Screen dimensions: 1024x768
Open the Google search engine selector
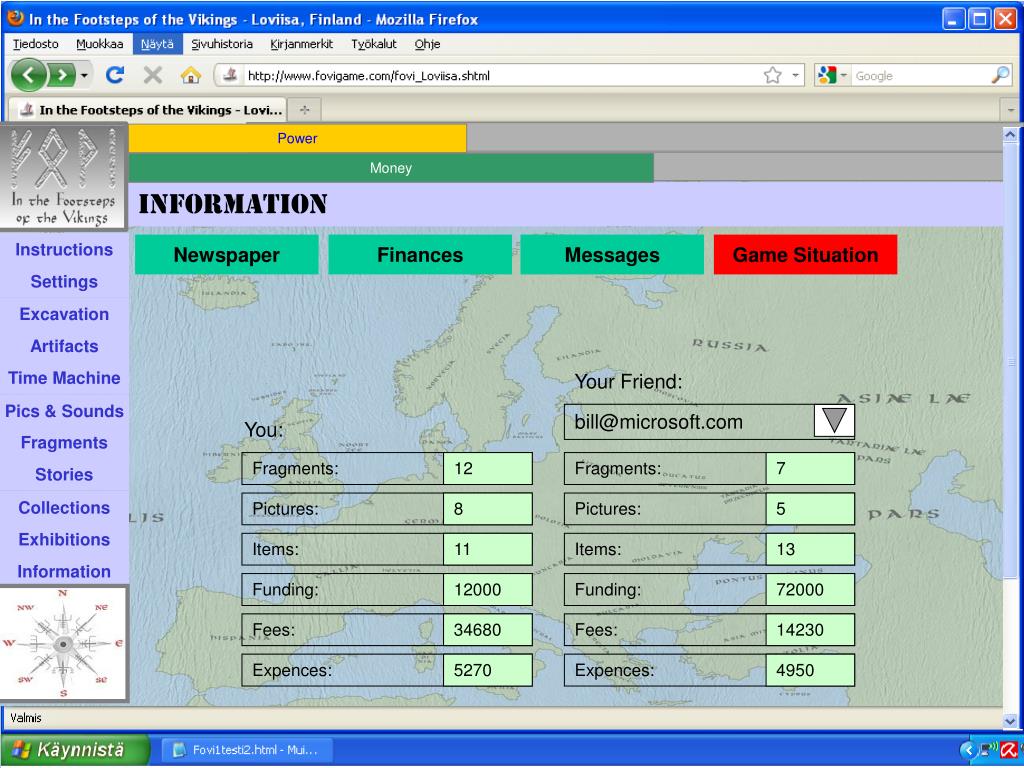tap(833, 75)
